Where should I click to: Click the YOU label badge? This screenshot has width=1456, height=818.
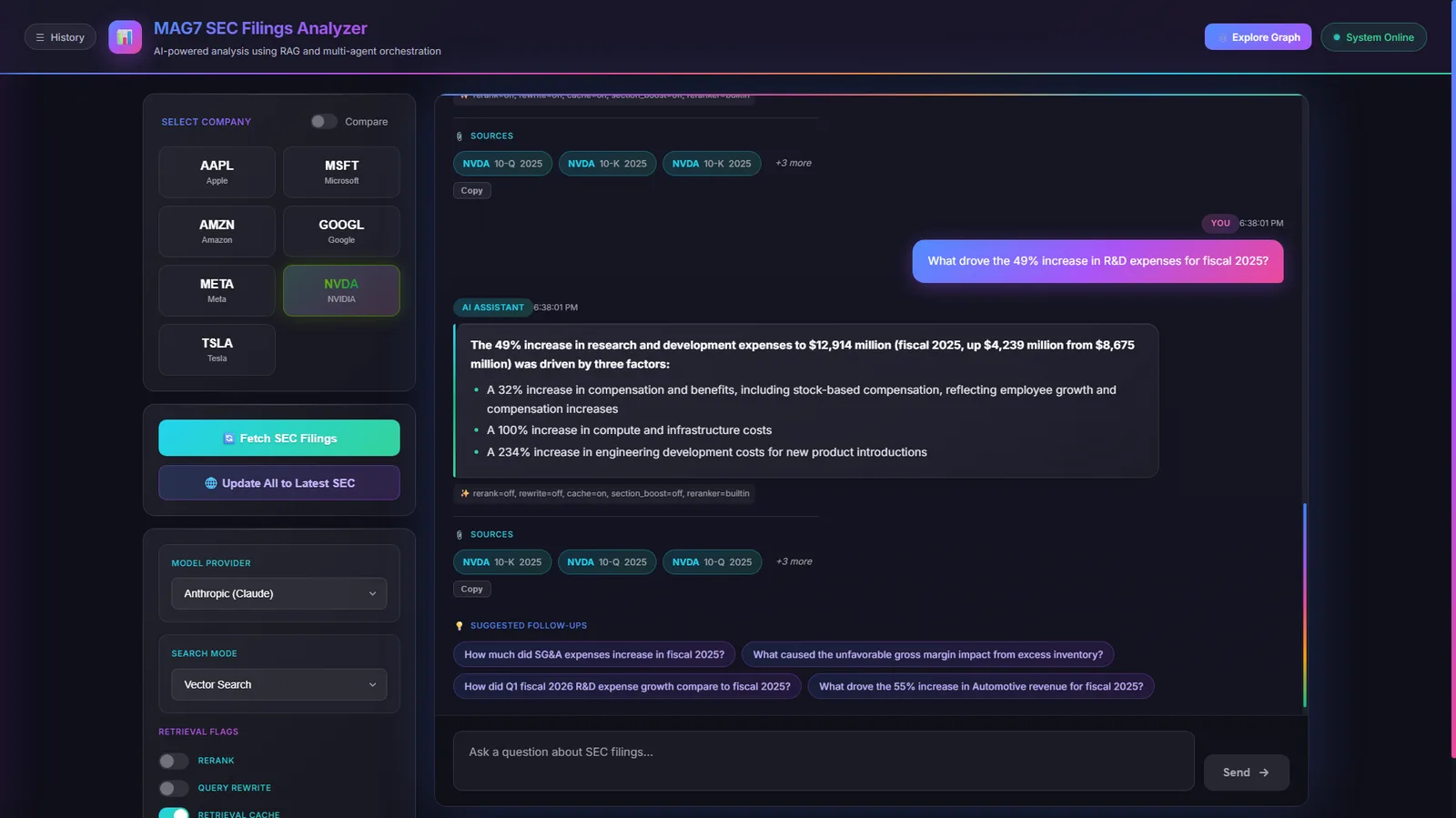pos(1220,223)
